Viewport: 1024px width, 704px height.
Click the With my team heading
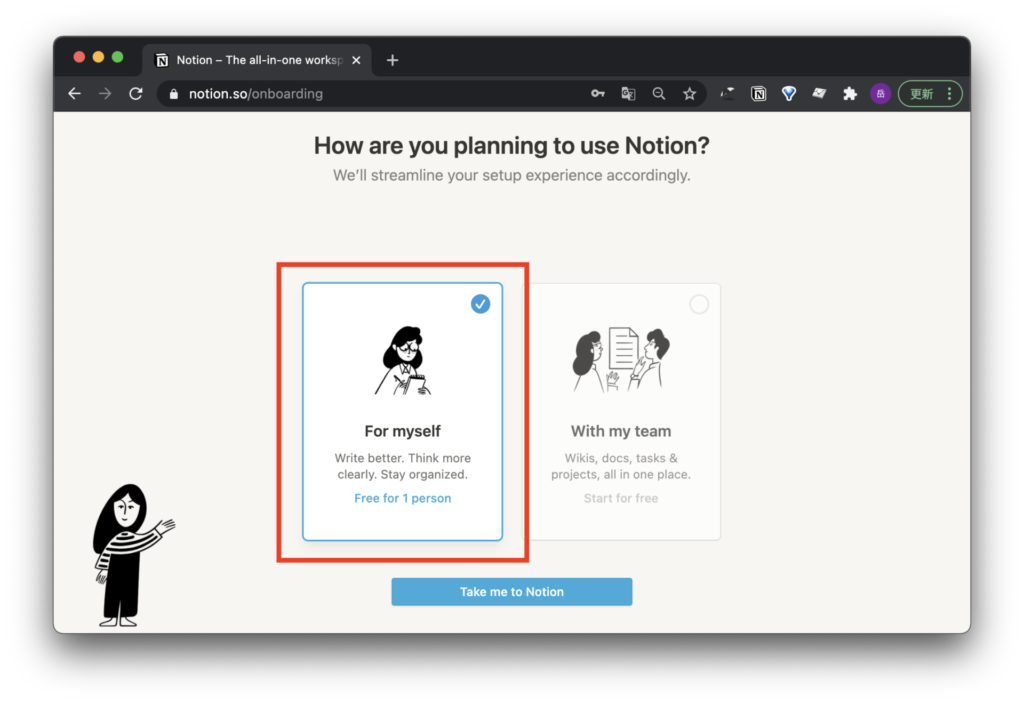621,431
